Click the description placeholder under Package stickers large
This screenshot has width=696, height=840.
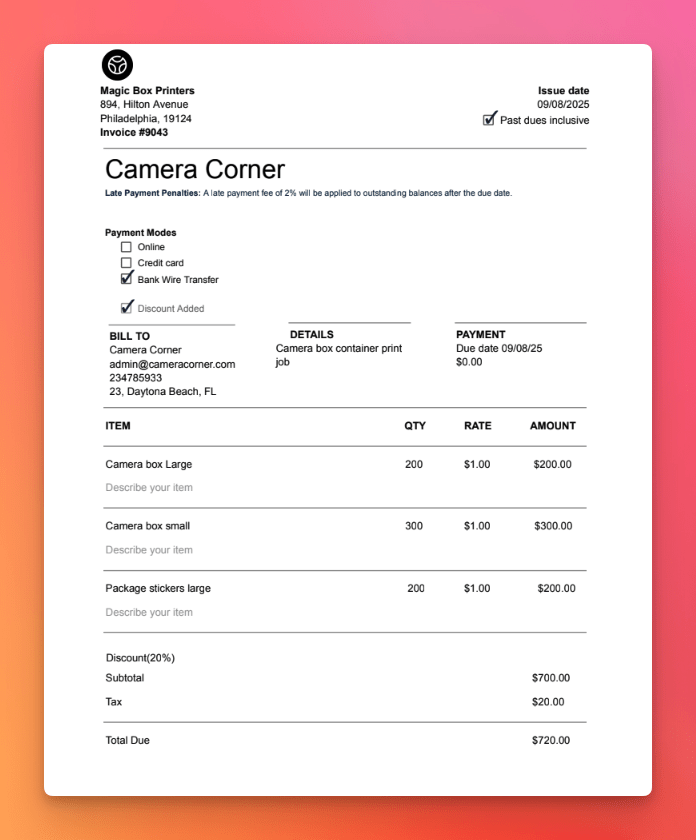pos(149,612)
